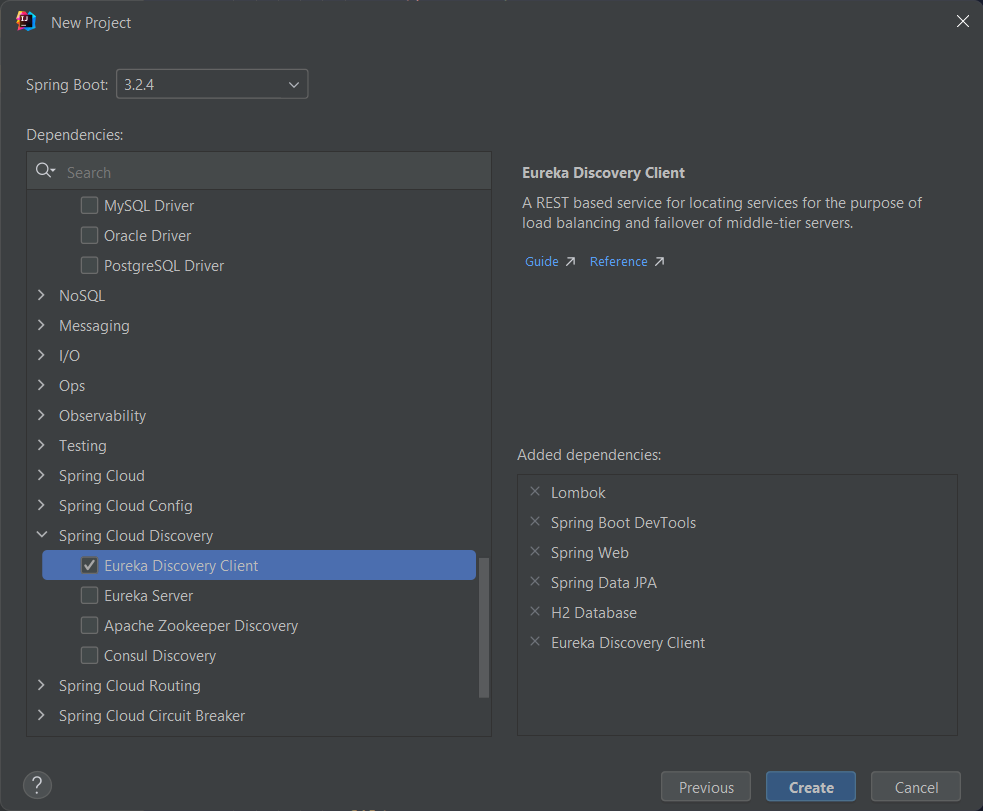Select the Consul Discovery row label

(x=160, y=656)
